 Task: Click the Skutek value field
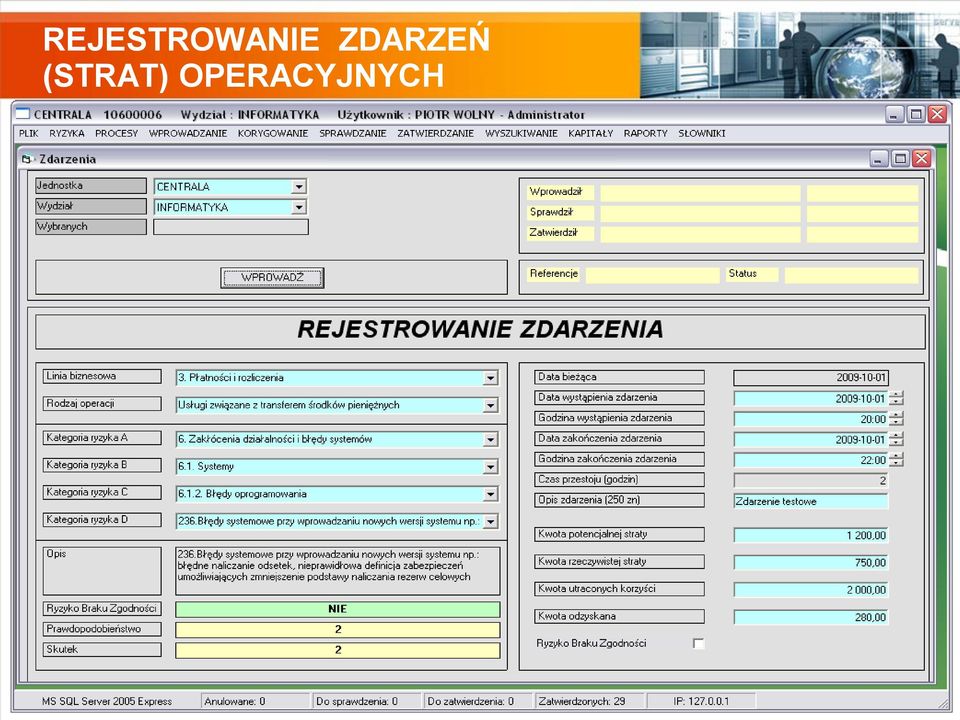coord(337,650)
